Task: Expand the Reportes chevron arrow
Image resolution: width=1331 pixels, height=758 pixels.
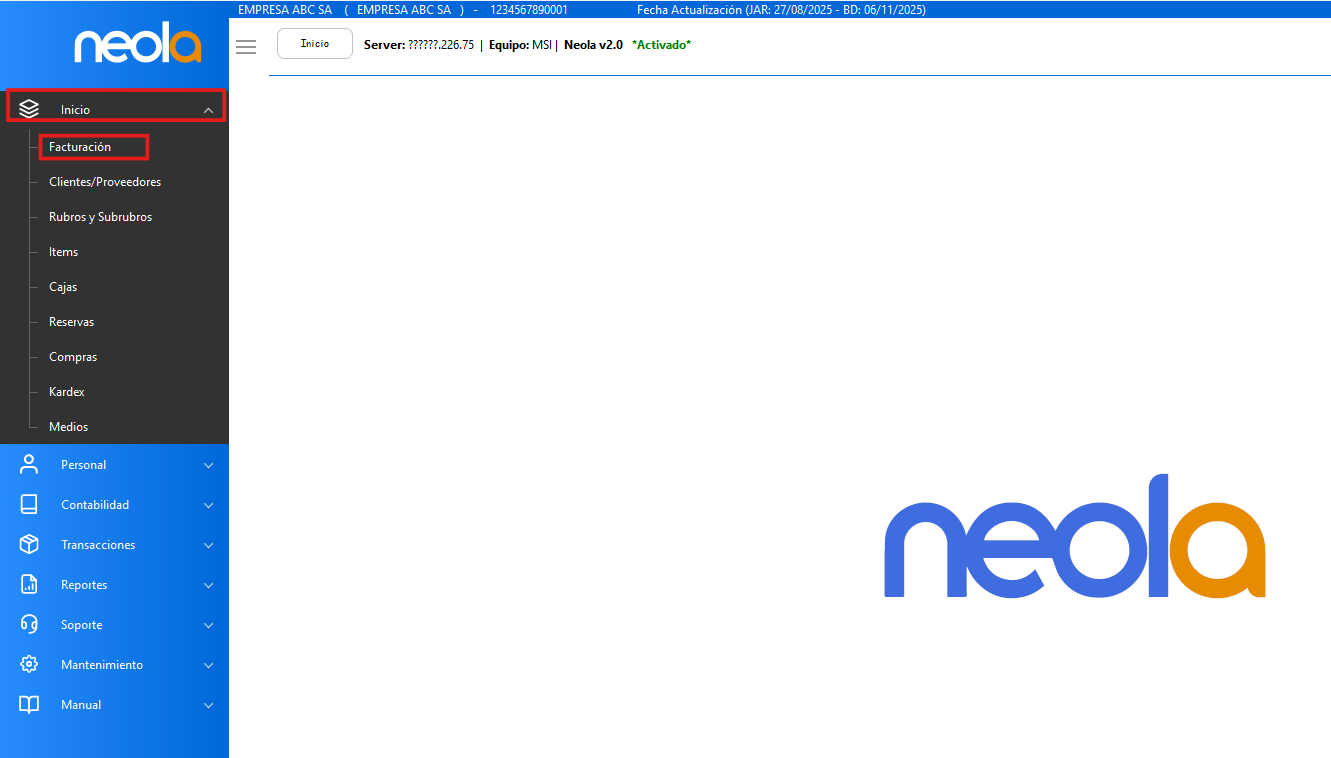Action: (208, 585)
